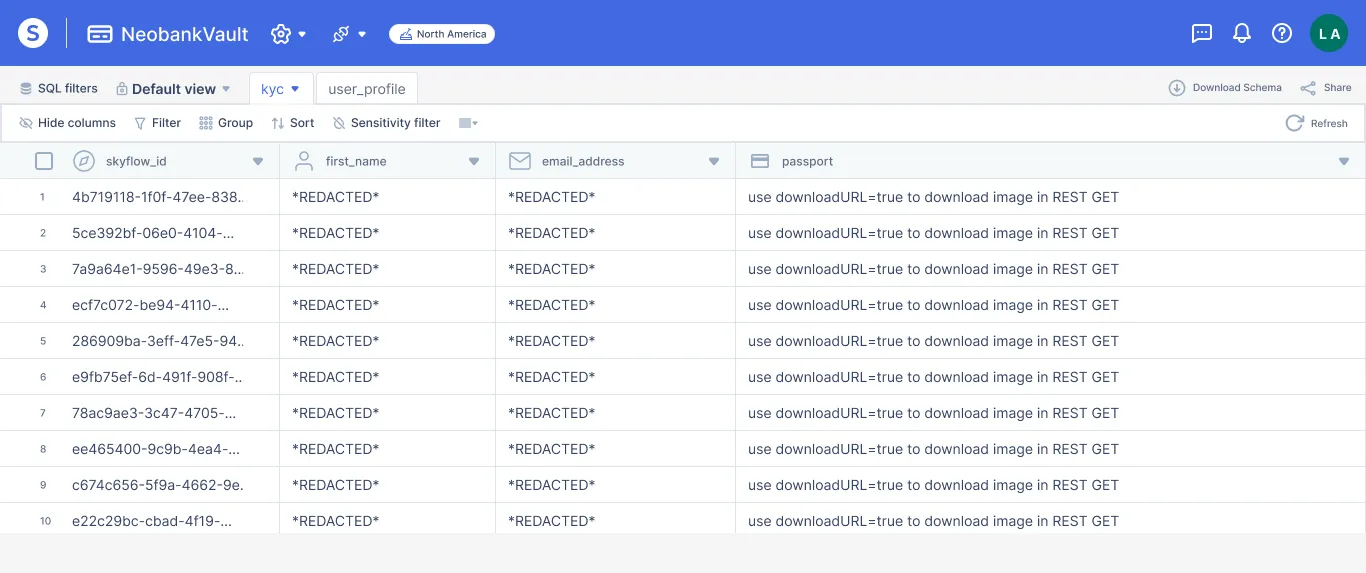Open the row height color dropdown
Viewport: 1366px width, 573px height.
coord(468,123)
